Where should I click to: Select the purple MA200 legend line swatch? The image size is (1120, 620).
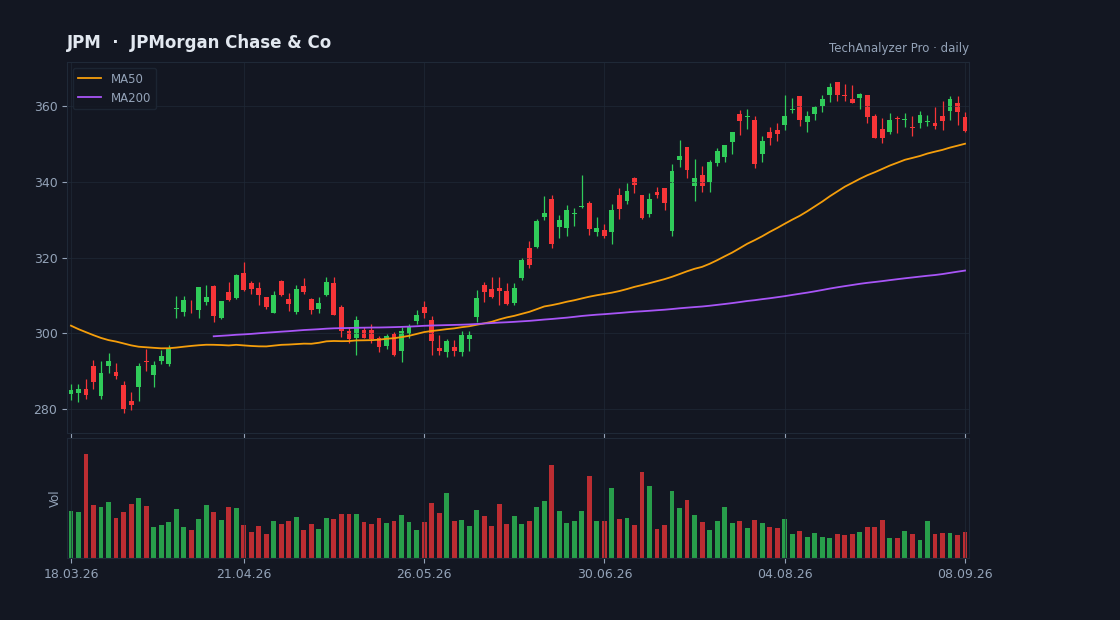click(x=89, y=98)
